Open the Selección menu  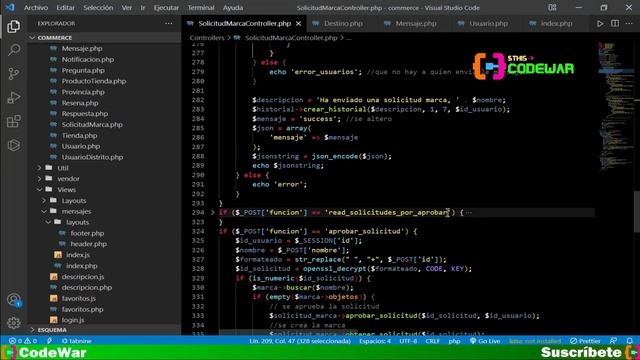coord(98,8)
